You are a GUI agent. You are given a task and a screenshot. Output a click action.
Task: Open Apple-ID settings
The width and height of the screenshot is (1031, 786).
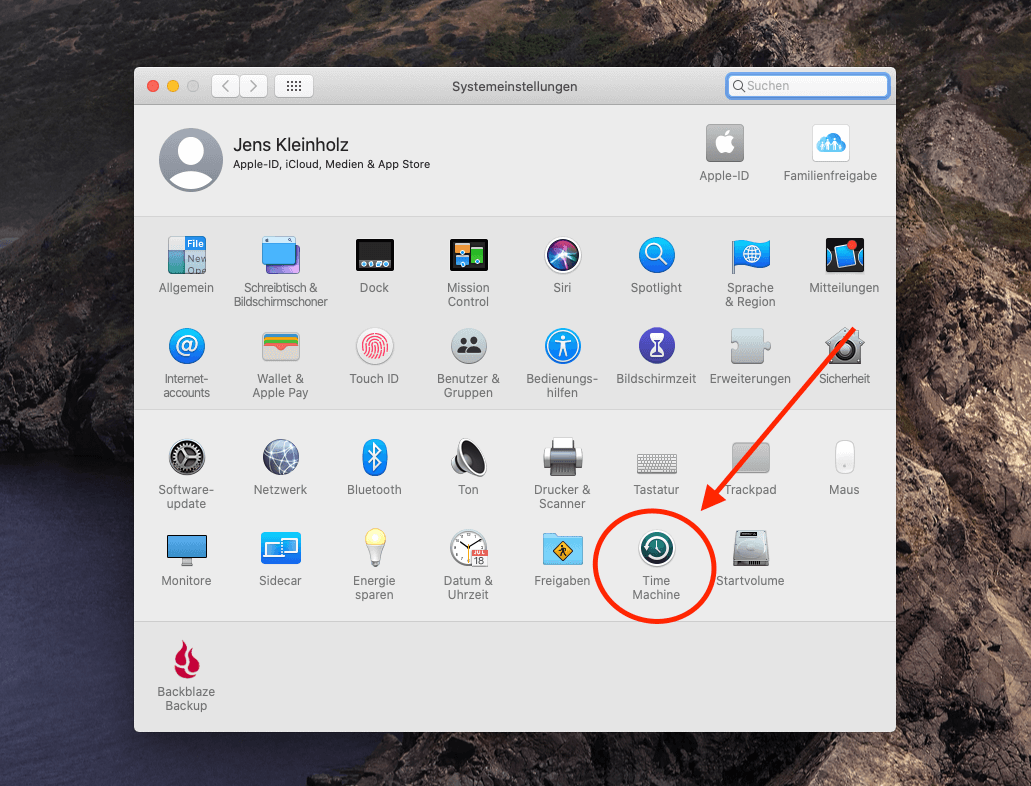tap(724, 144)
